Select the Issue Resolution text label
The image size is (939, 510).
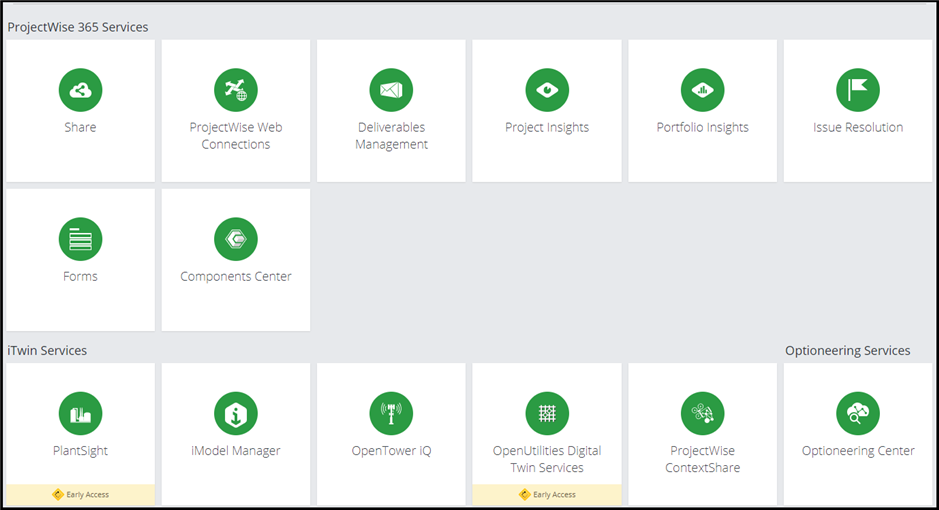click(x=858, y=128)
